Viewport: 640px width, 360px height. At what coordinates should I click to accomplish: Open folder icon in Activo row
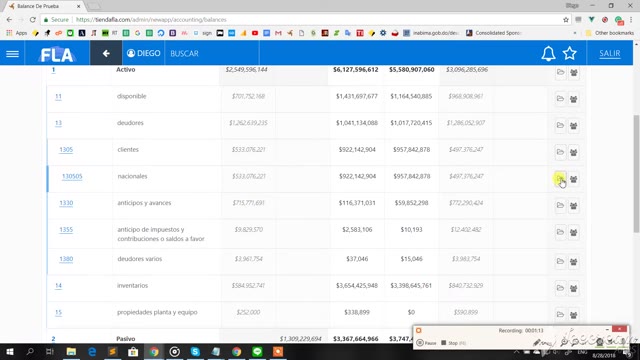[560, 72]
